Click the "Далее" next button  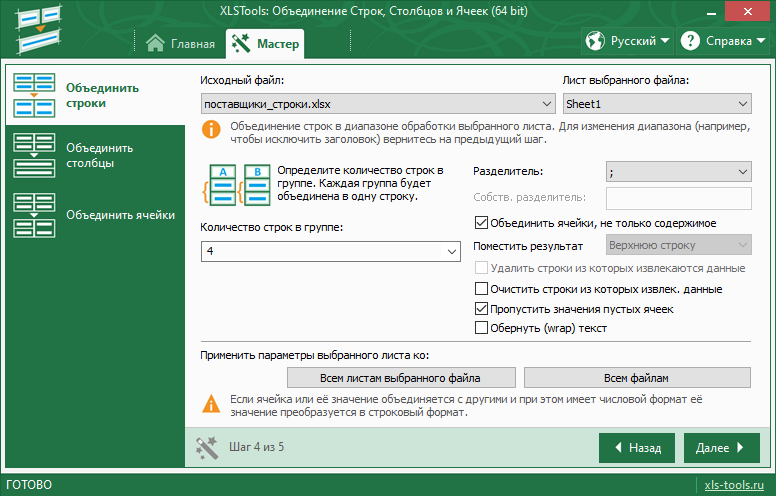(x=722, y=448)
